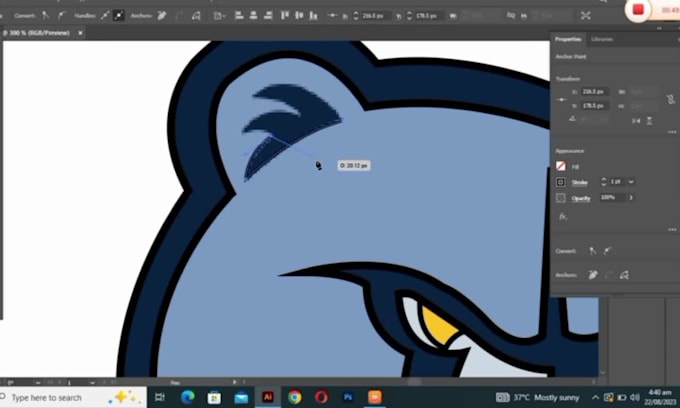680x408 pixels.
Task: Toggle constrain width and height proportions link
Action: tap(670, 99)
